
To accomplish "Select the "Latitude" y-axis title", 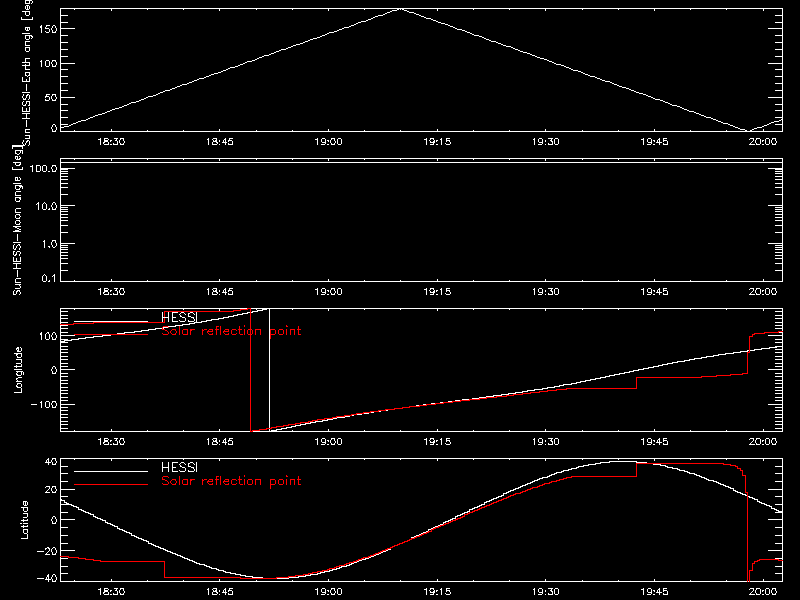I will tap(24, 520).
